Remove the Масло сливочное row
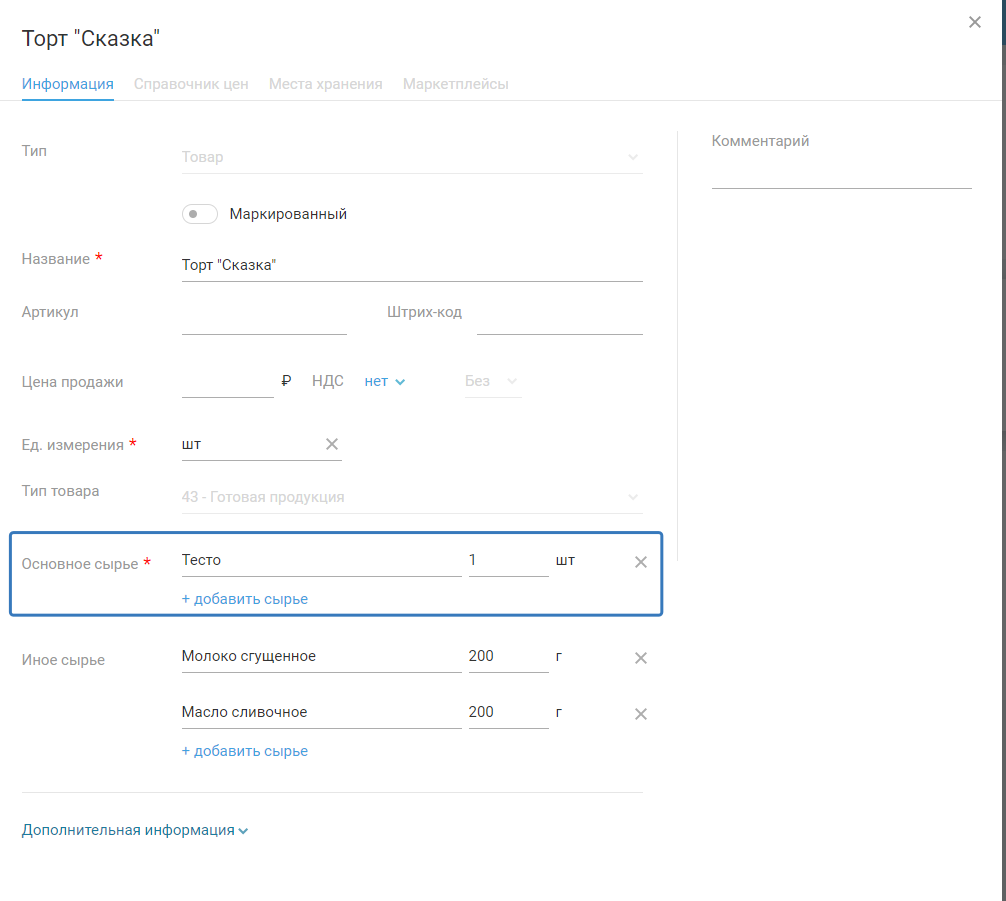This screenshot has height=901, width=1006. point(641,714)
